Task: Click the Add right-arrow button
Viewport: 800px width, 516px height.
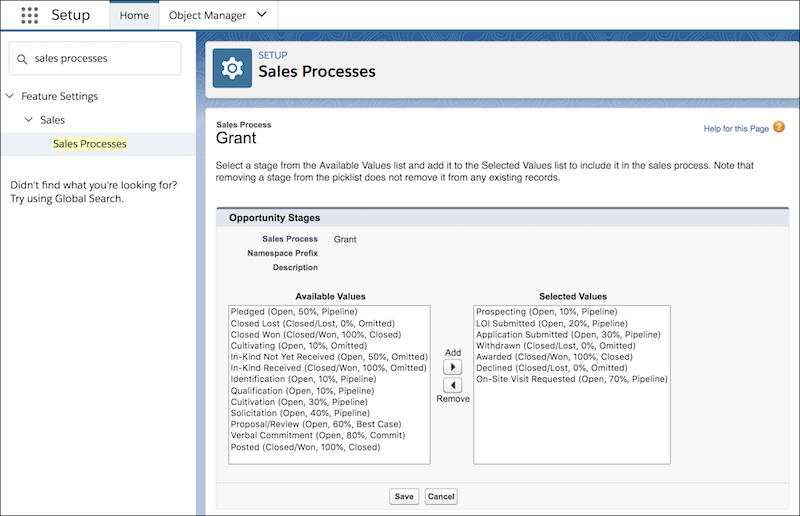Action: point(453,367)
